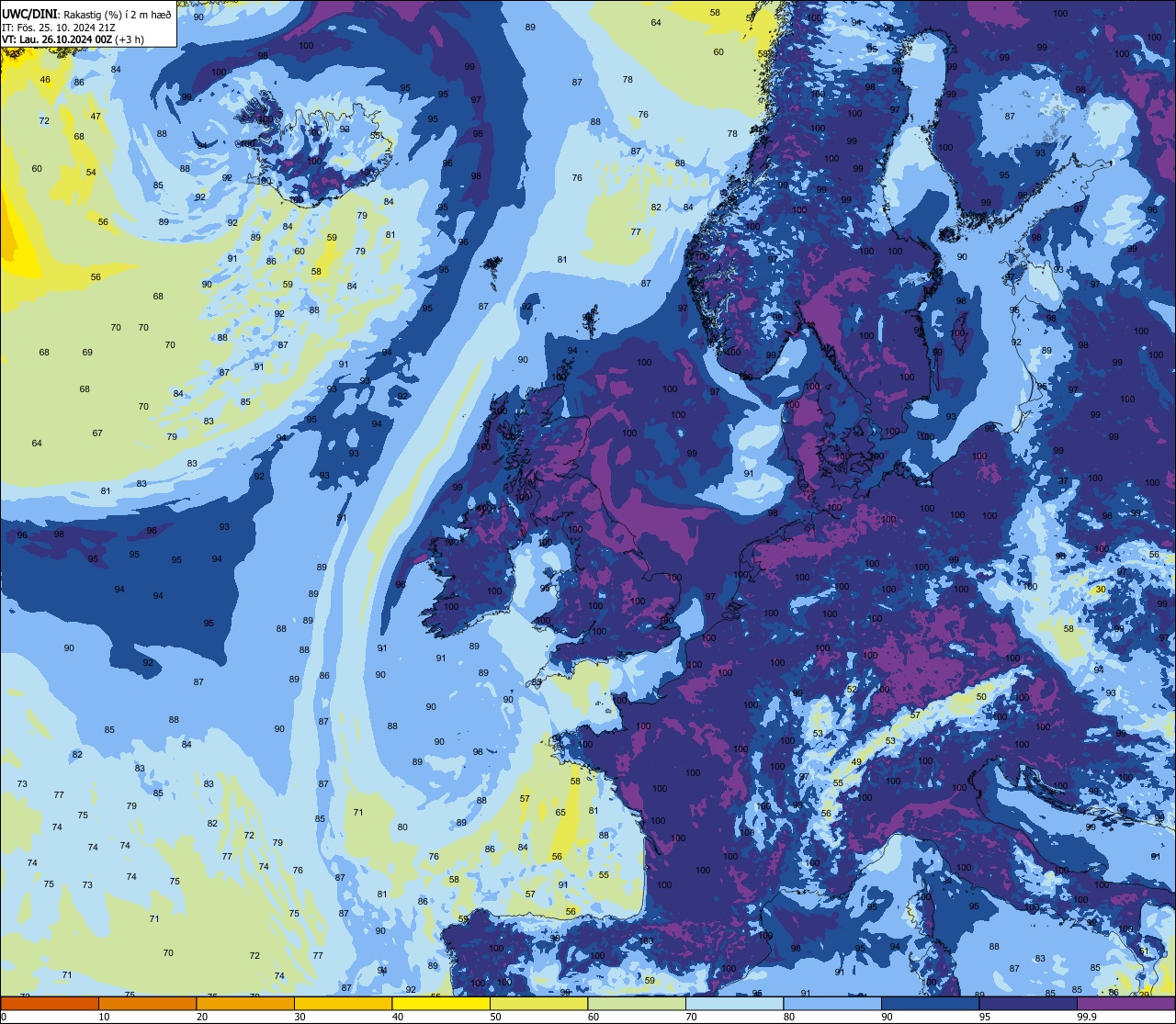Select the 95–99.9 navy legend swatch
This screenshot has height=1024, width=1176.
pyautogui.click(x=1028, y=1004)
